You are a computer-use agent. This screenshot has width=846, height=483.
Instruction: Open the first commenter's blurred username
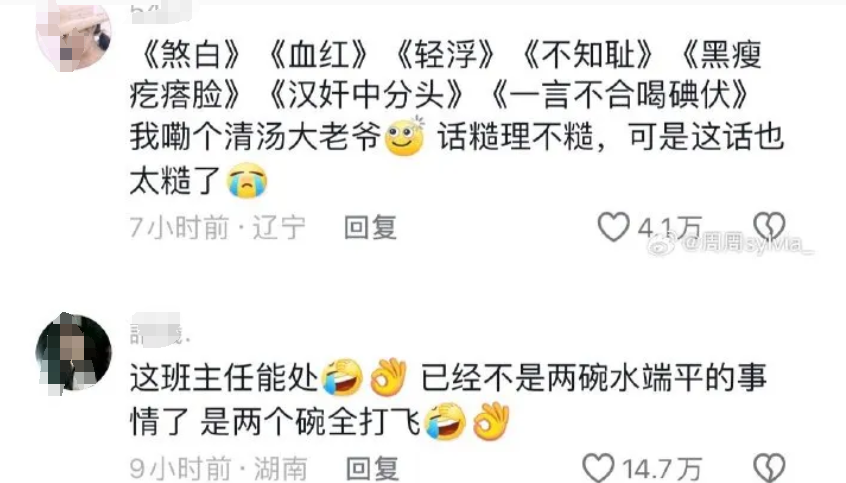(x=161, y=13)
